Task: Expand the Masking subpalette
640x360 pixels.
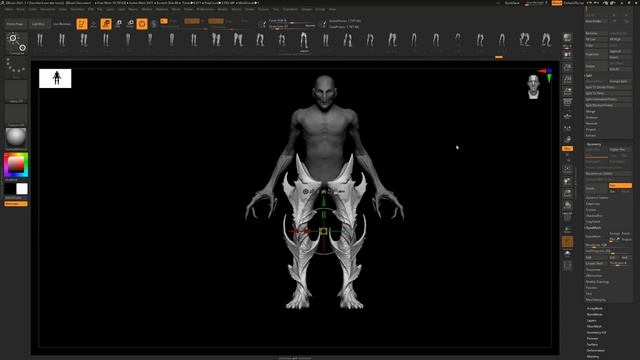Action: coord(593,356)
